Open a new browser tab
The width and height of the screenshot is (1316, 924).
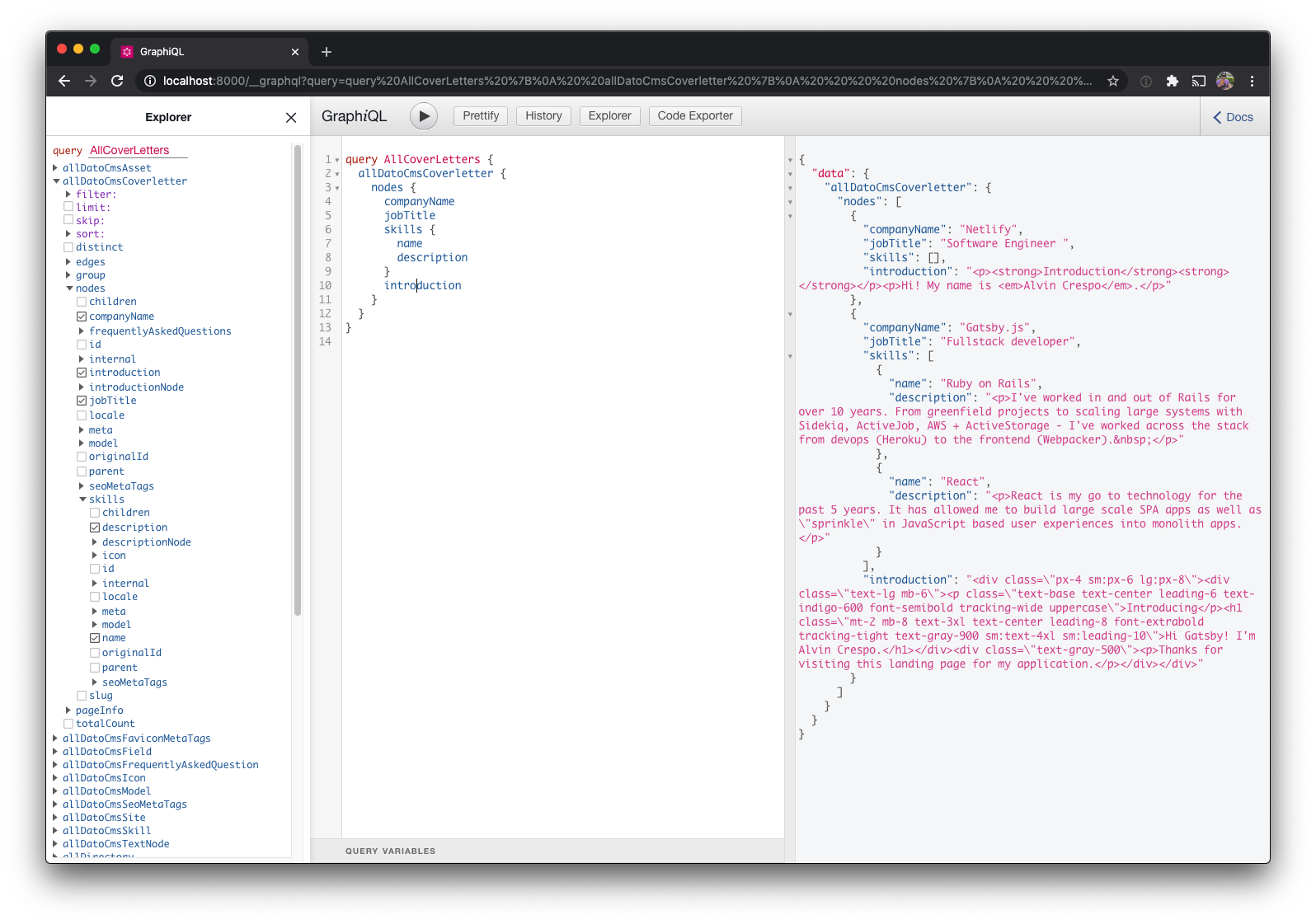tap(327, 52)
